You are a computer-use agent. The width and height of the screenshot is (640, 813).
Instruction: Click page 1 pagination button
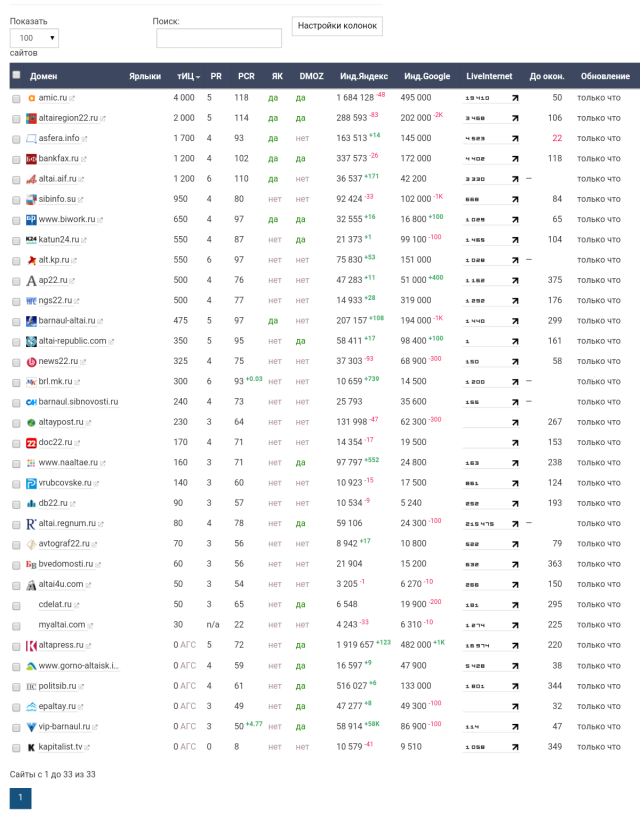coord(20,797)
